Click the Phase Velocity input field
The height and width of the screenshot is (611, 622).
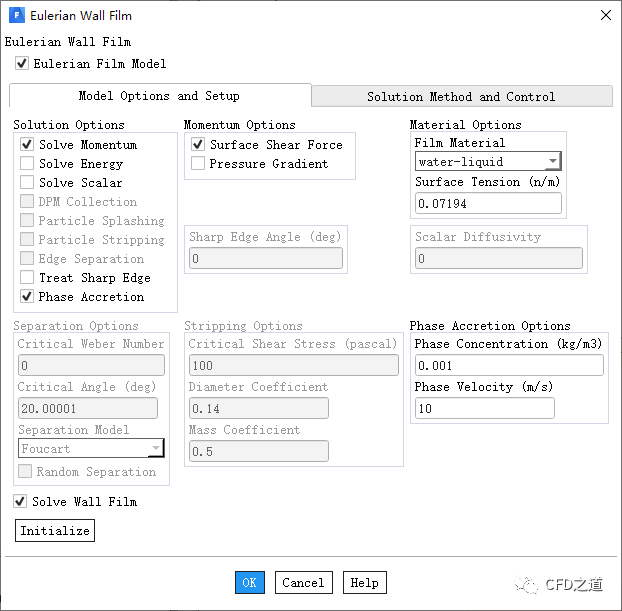(x=485, y=408)
